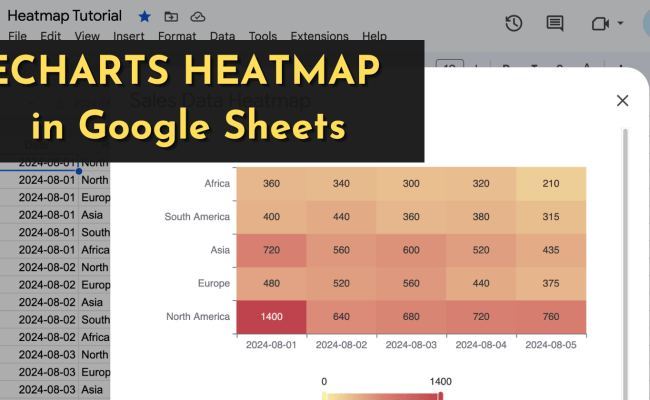Viewport: 650px width, 400px height.
Task: Adjust the visual map's 1400 slider handle
Action: 441,396
